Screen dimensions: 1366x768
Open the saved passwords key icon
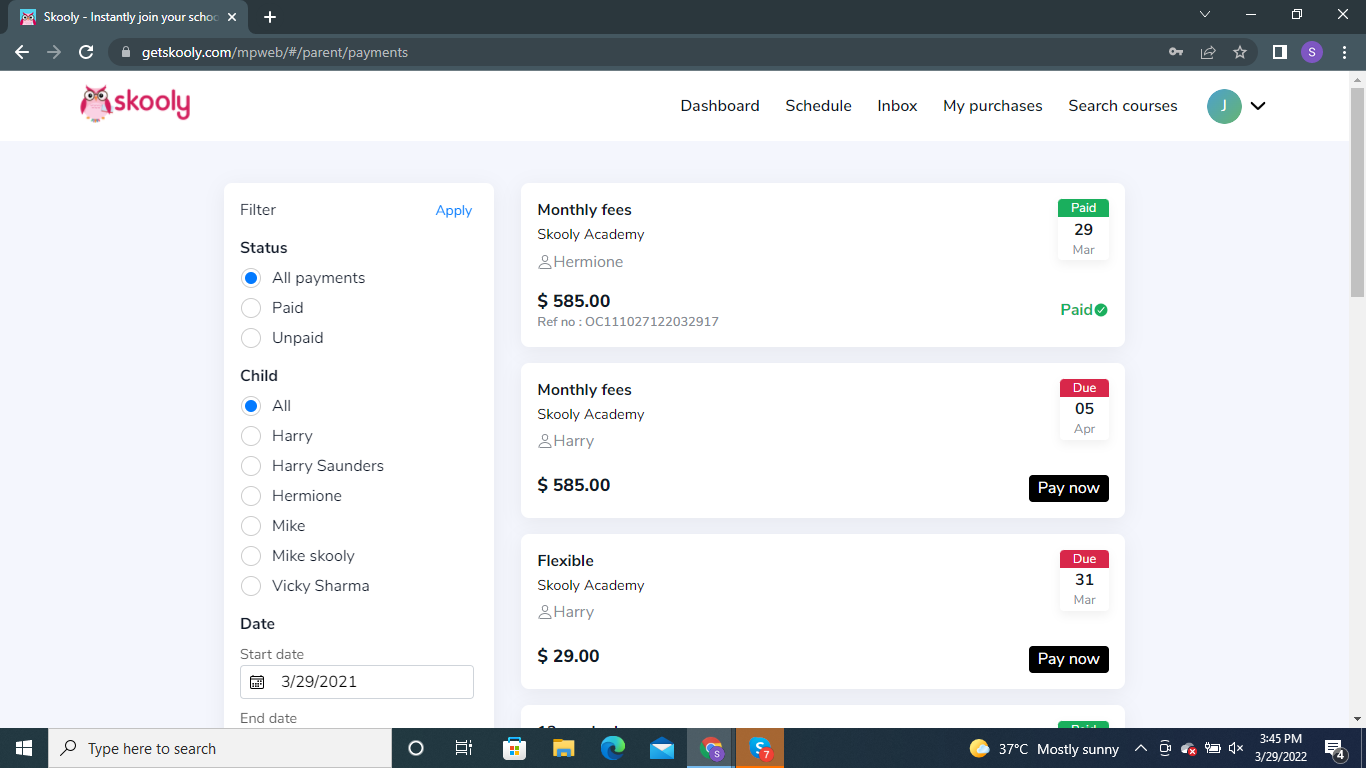click(x=1176, y=52)
